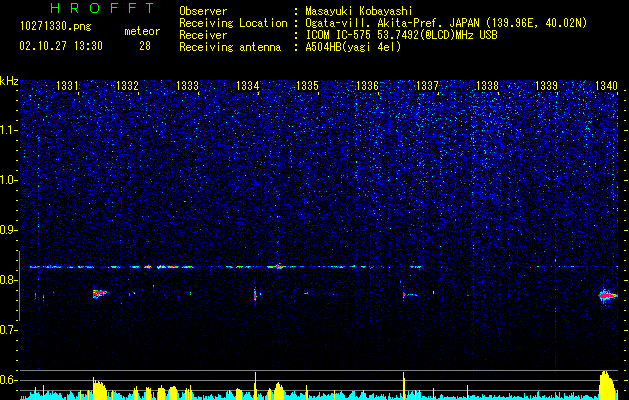This screenshot has width=629, height=400.
Task: Click the timestamp 02.10.27 13:30
Action: (61, 46)
